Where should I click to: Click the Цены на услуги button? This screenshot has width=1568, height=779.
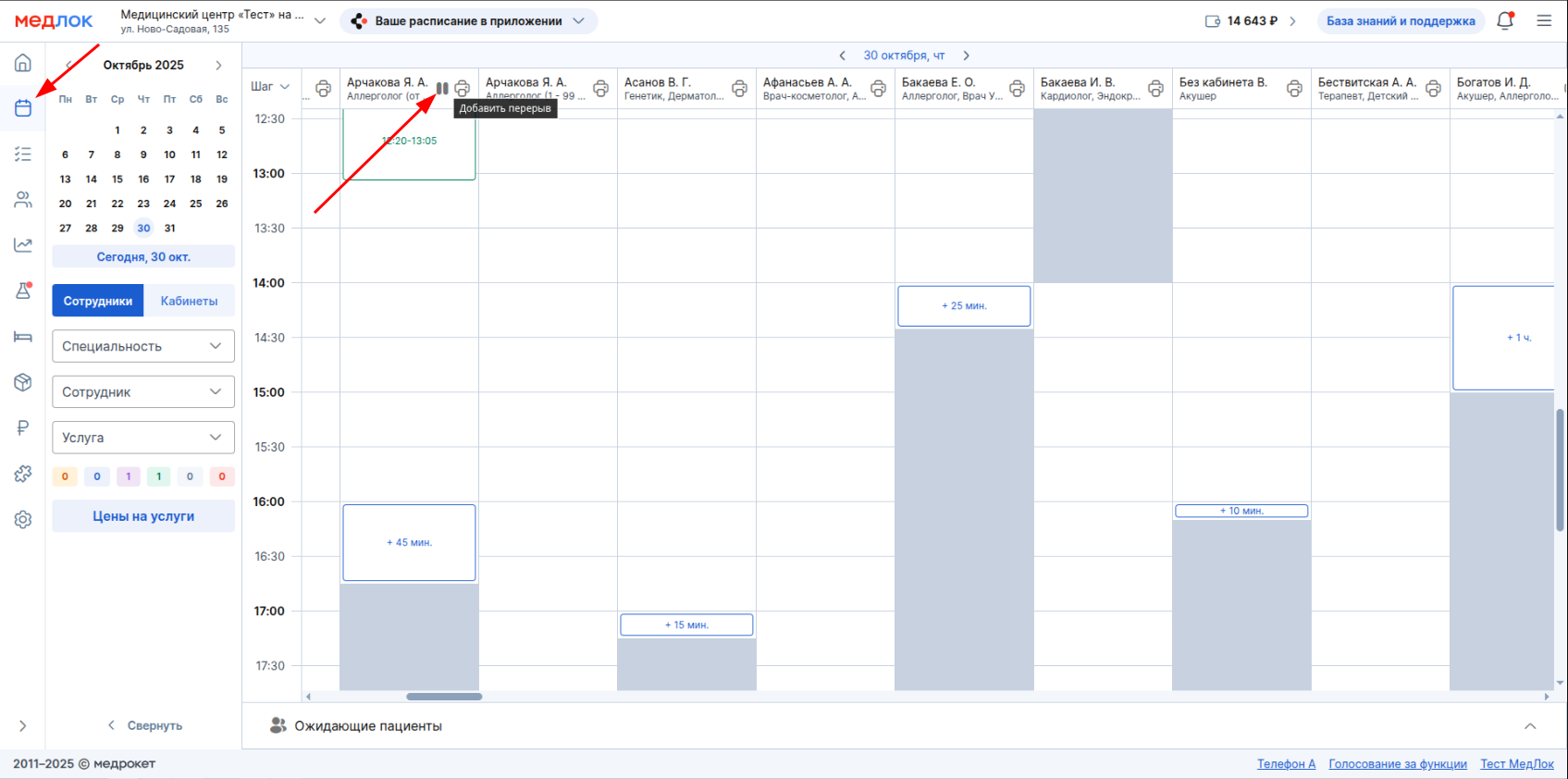143,516
